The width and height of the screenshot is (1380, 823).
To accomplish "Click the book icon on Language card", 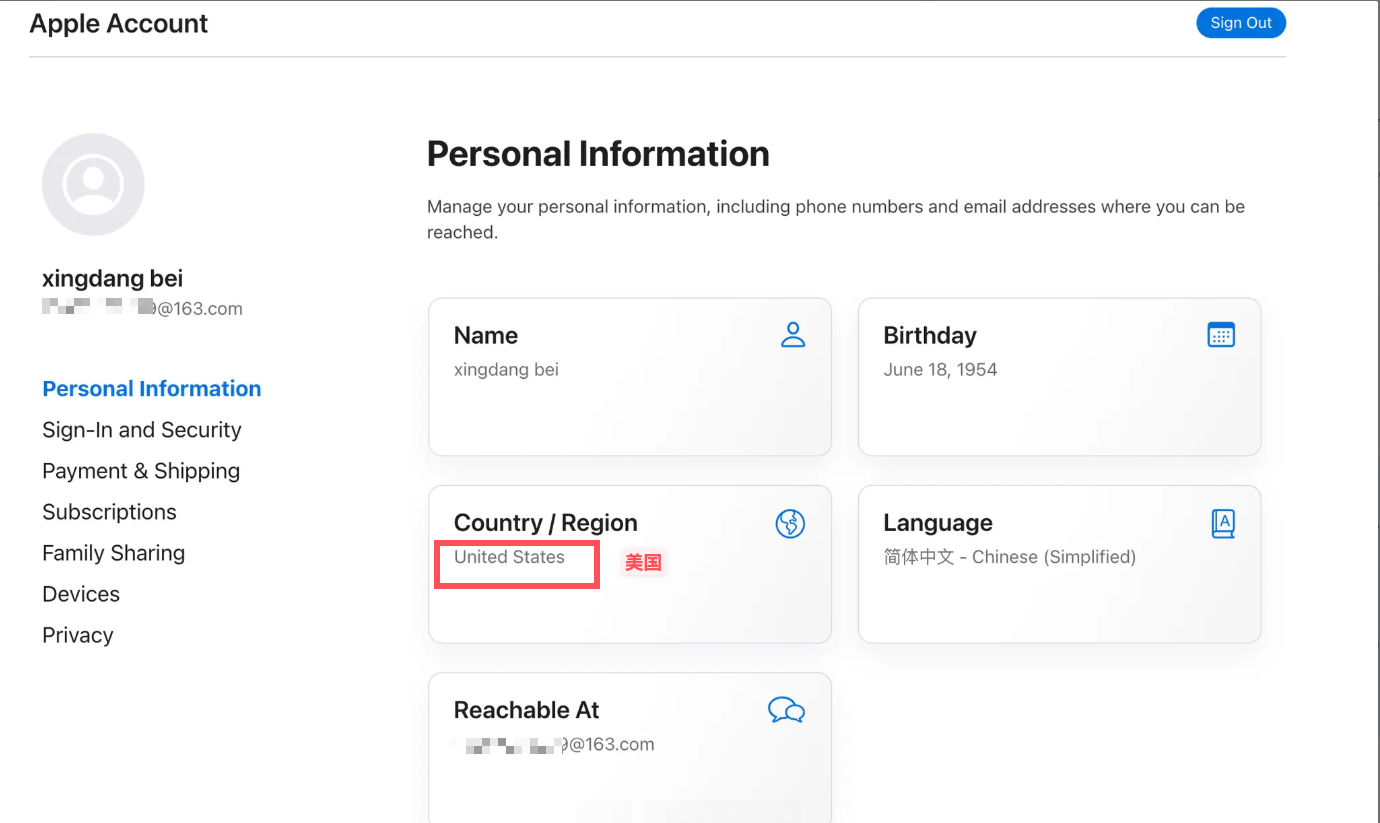I will pyautogui.click(x=1222, y=523).
